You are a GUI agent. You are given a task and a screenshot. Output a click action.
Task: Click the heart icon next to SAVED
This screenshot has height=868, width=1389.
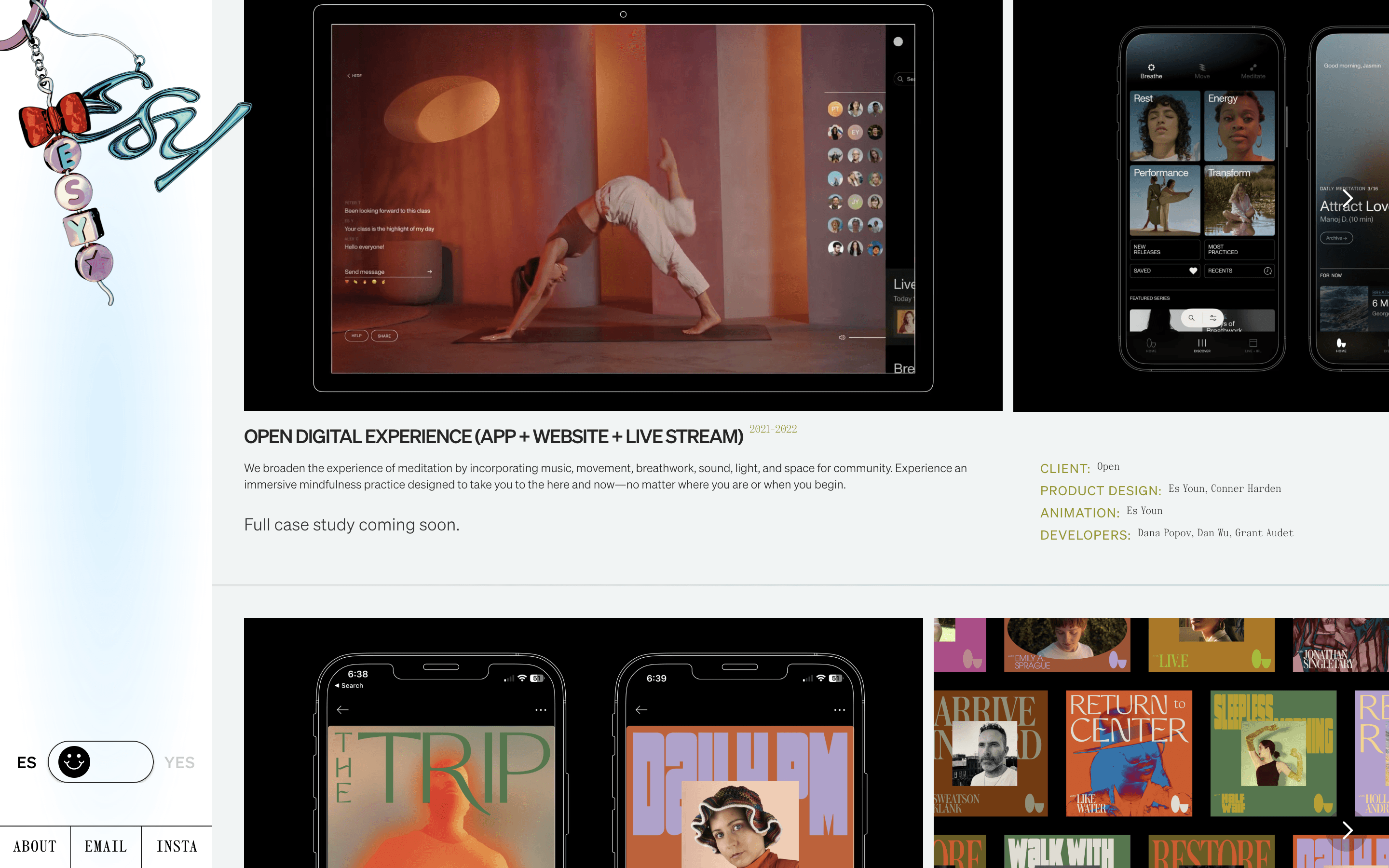pyautogui.click(x=1193, y=271)
